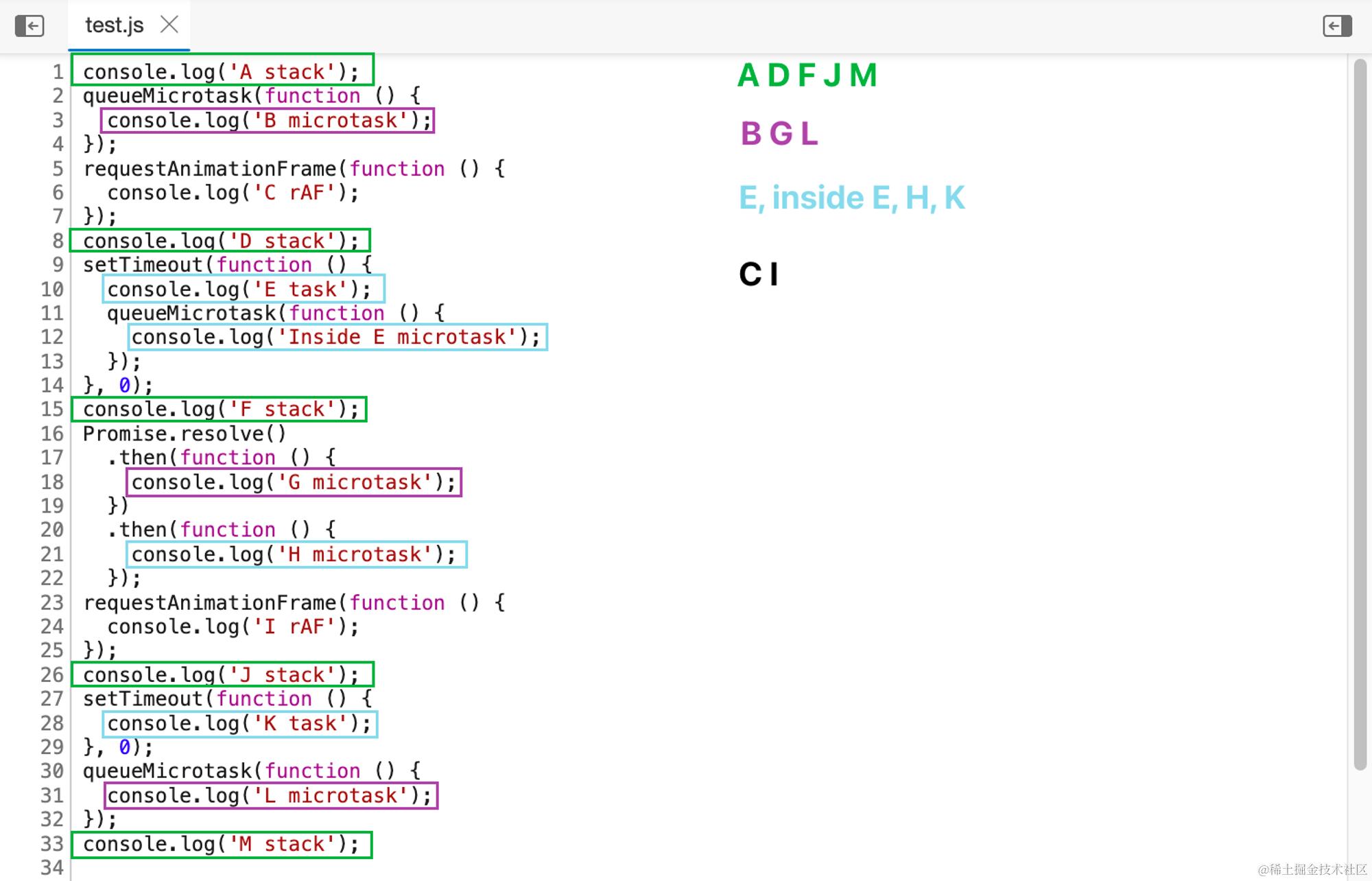Click the 'B microtask' console.log line
1372x881 pixels.
point(268,121)
